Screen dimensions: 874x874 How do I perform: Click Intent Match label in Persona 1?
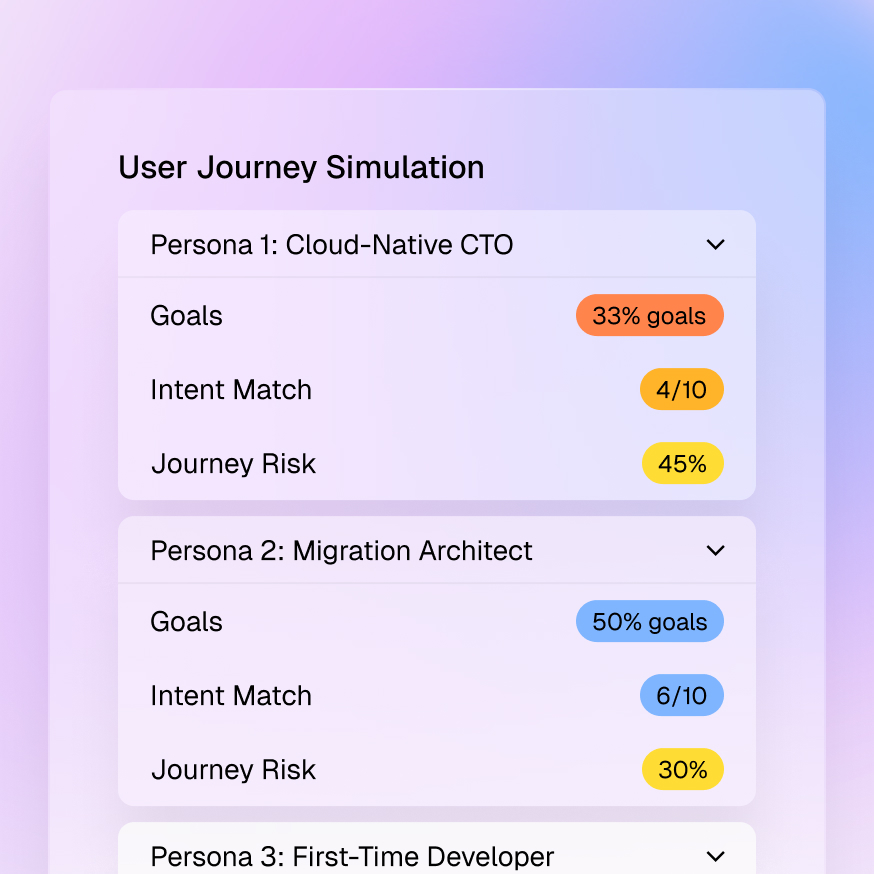(231, 389)
